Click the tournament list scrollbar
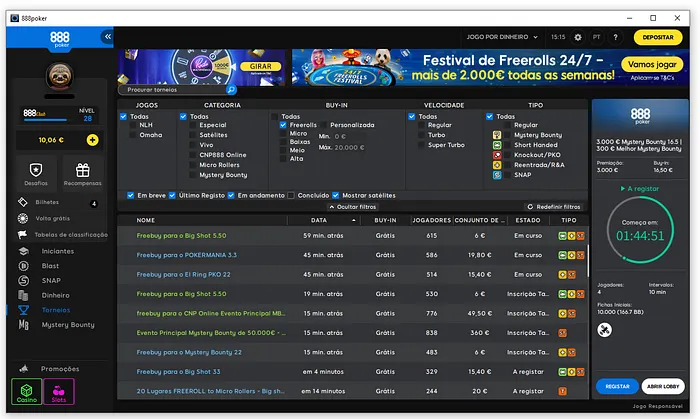Screen dimensions: 700x419 tap(588, 261)
